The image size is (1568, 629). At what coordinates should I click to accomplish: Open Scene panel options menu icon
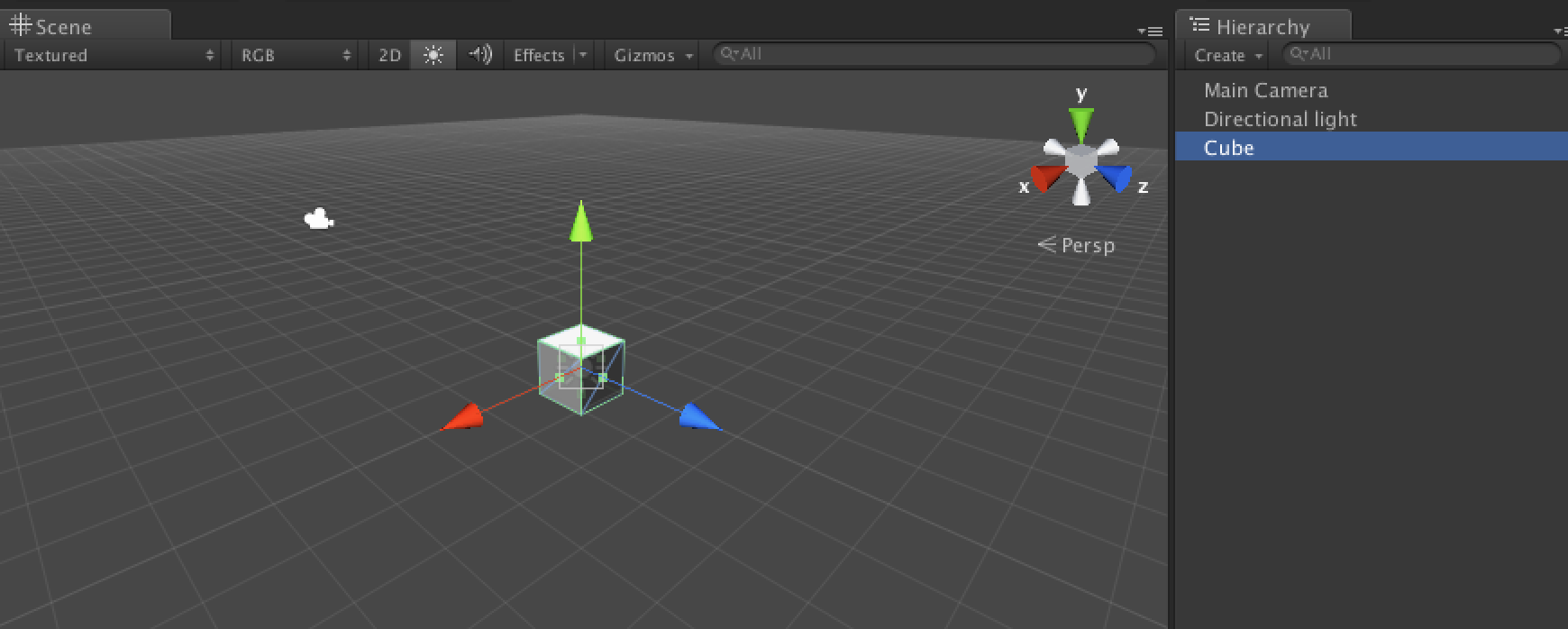[1150, 31]
